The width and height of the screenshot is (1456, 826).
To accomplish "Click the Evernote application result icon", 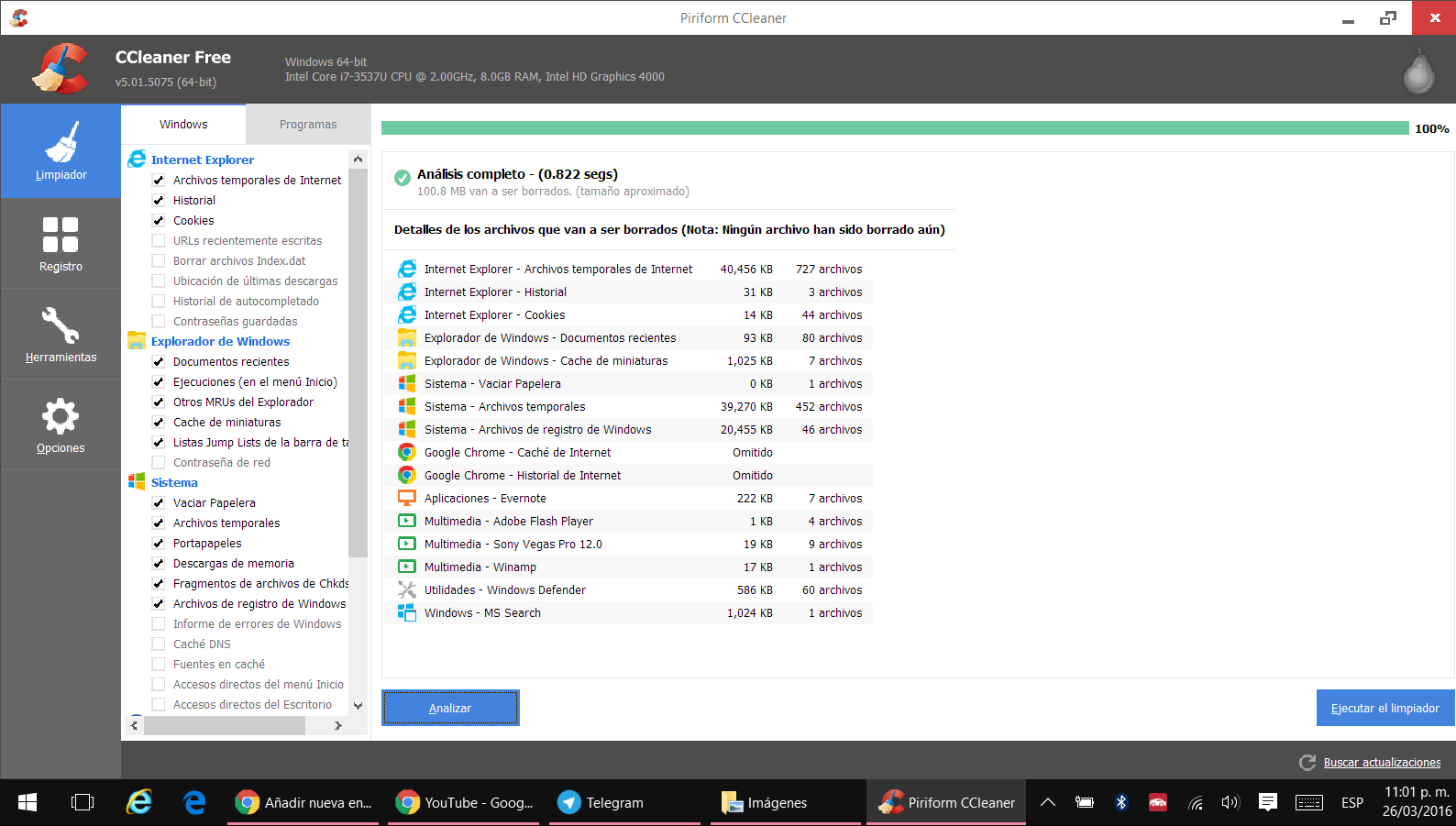I will [x=406, y=498].
